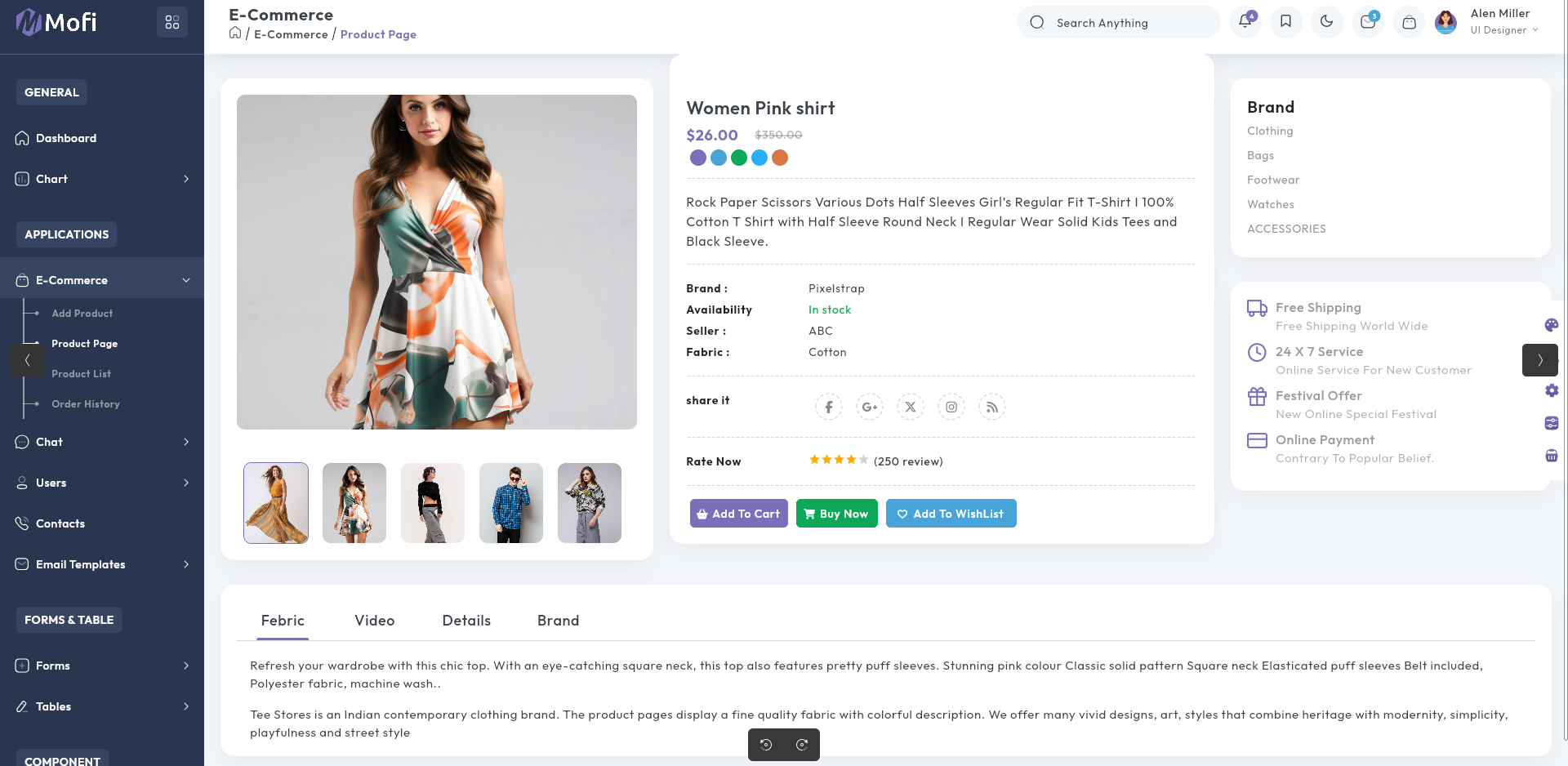Toggle dark mode with moon icon
Image resolution: width=1568 pixels, height=766 pixels.
point(1326,22)
